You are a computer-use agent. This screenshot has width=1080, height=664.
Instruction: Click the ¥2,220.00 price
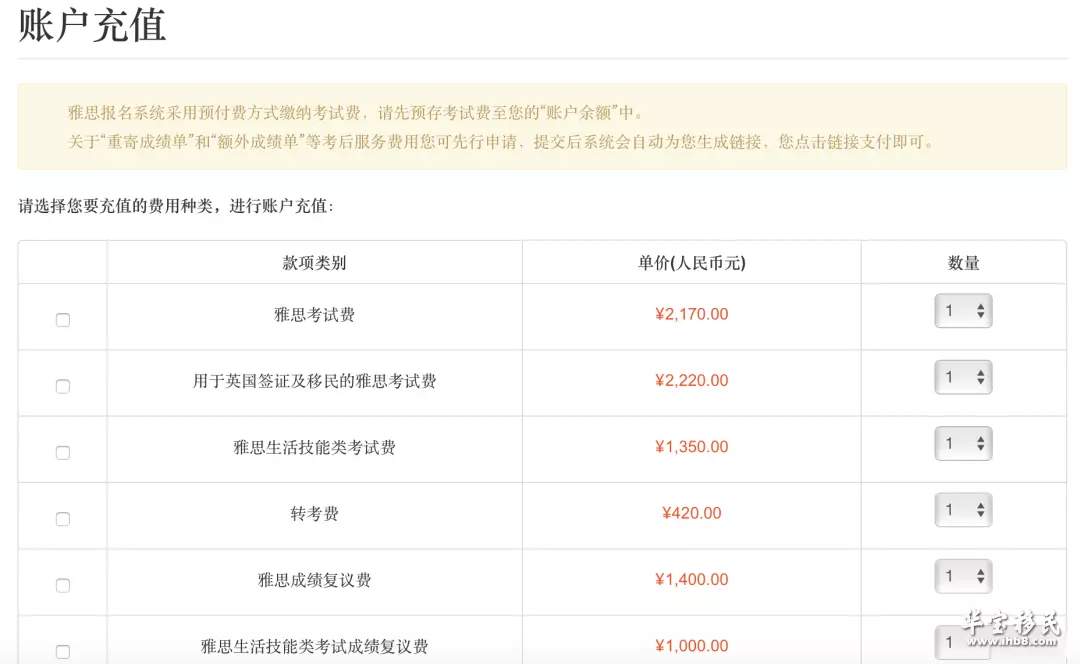tap(692, 380)
